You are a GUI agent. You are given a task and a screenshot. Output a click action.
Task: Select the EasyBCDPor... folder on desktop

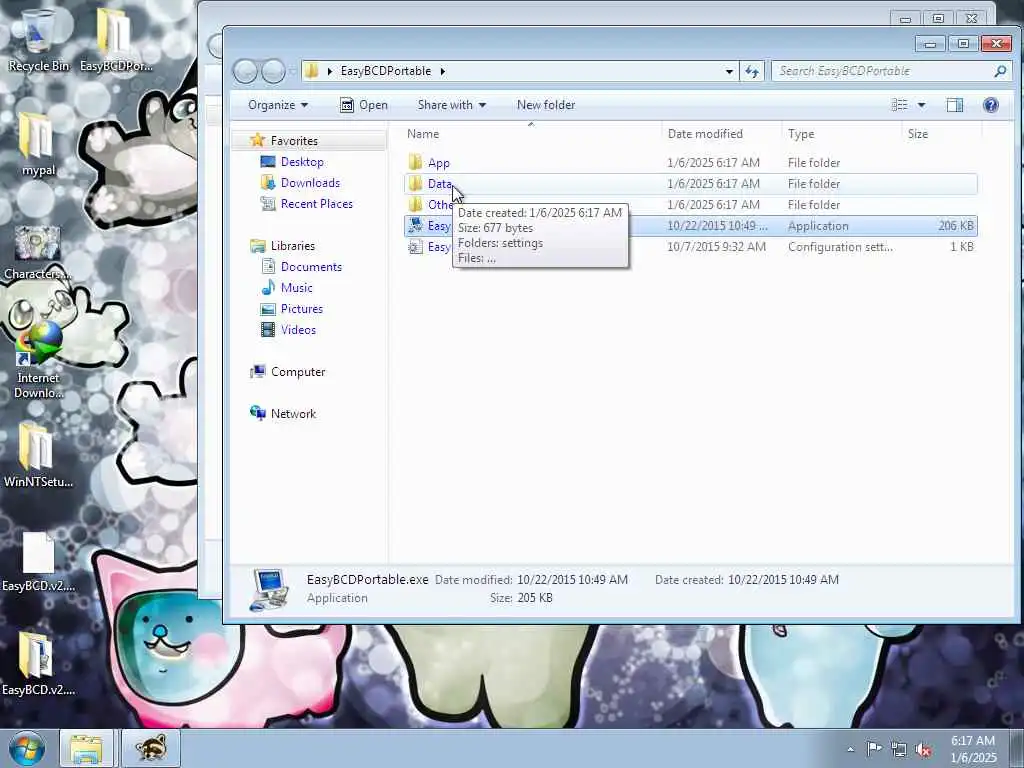point(116,39)
